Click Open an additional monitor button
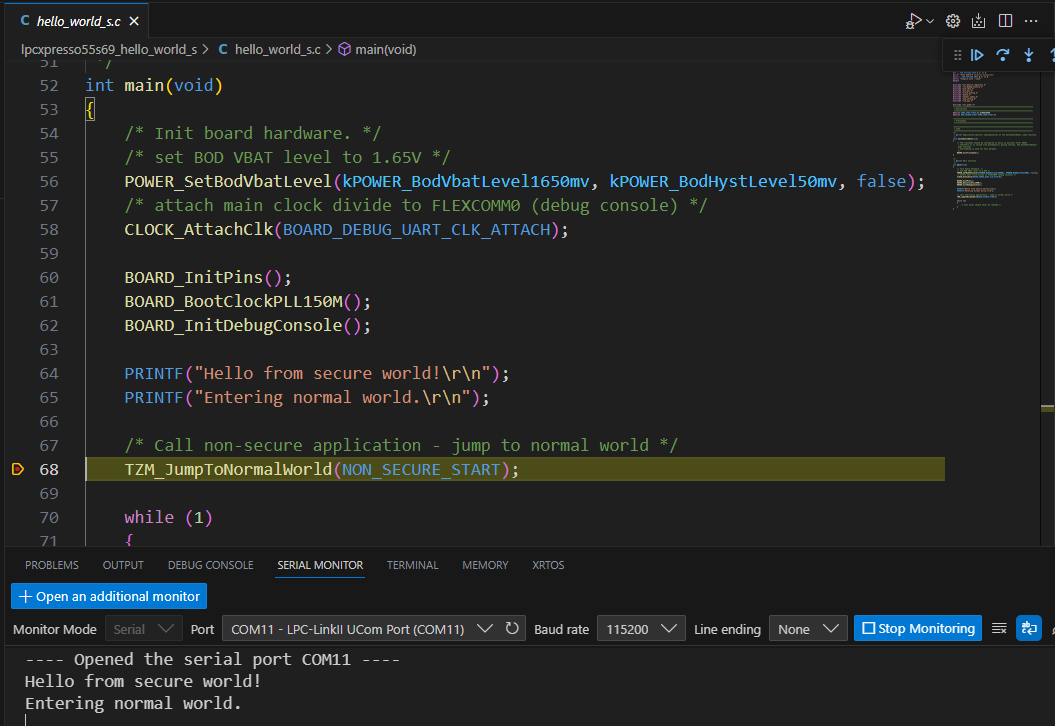1055x726 pixels. click(x=109, y=596)
